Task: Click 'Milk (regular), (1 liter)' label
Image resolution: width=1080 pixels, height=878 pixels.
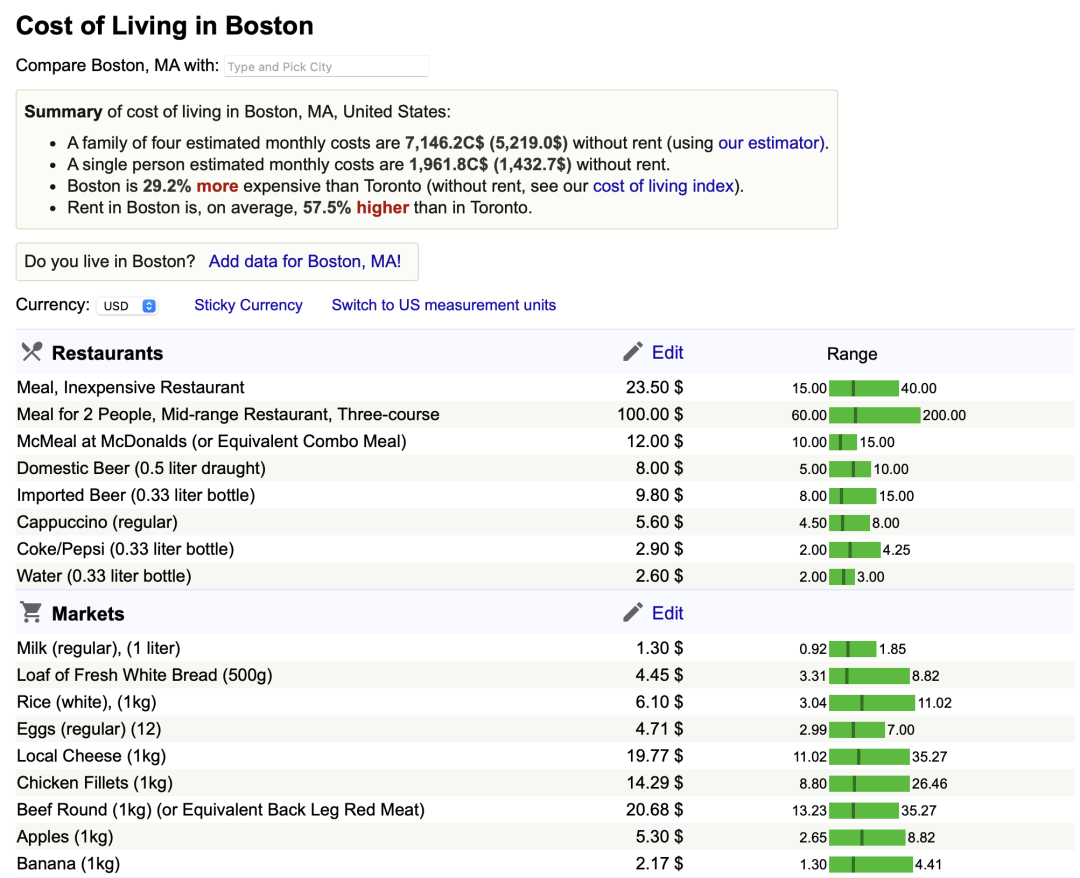Action: point(98,648)
